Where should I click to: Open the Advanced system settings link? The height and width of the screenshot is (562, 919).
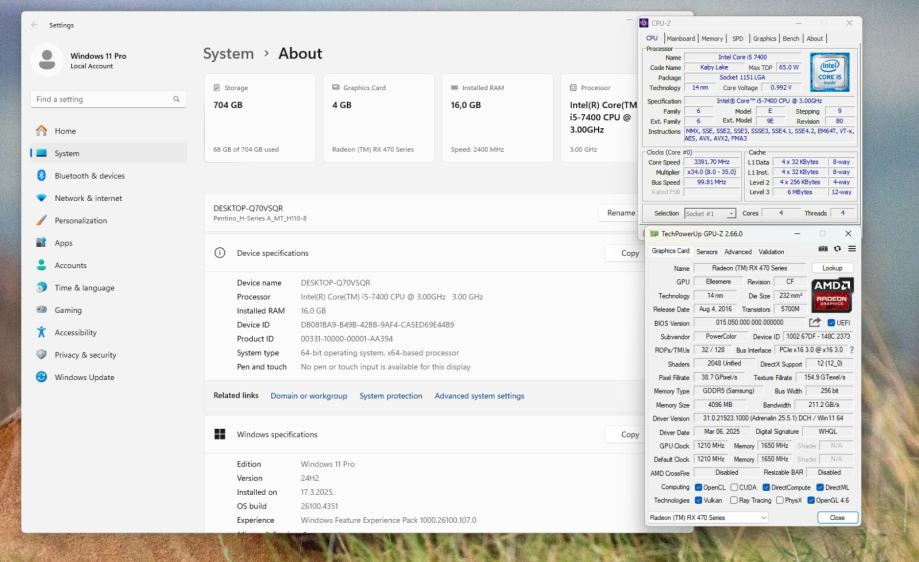(479, 396)
